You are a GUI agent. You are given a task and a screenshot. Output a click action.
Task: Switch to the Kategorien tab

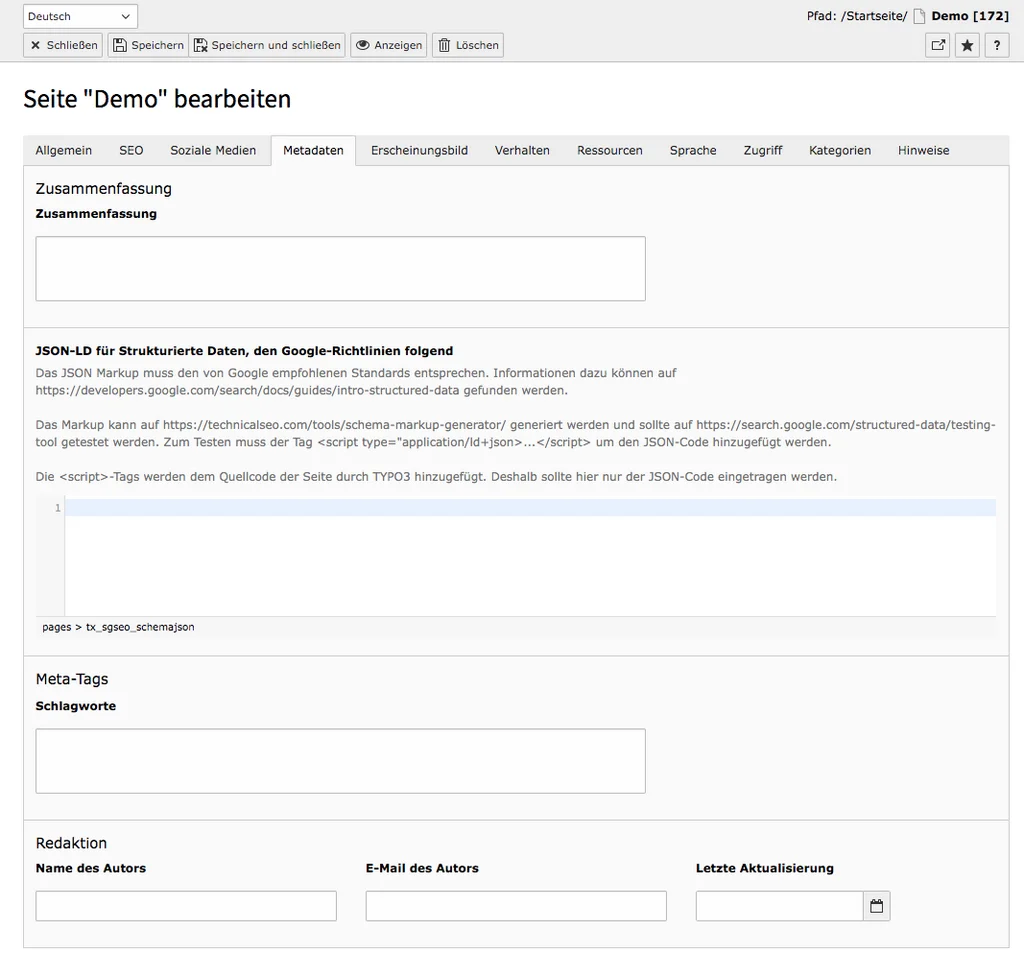tap(839, 150)
